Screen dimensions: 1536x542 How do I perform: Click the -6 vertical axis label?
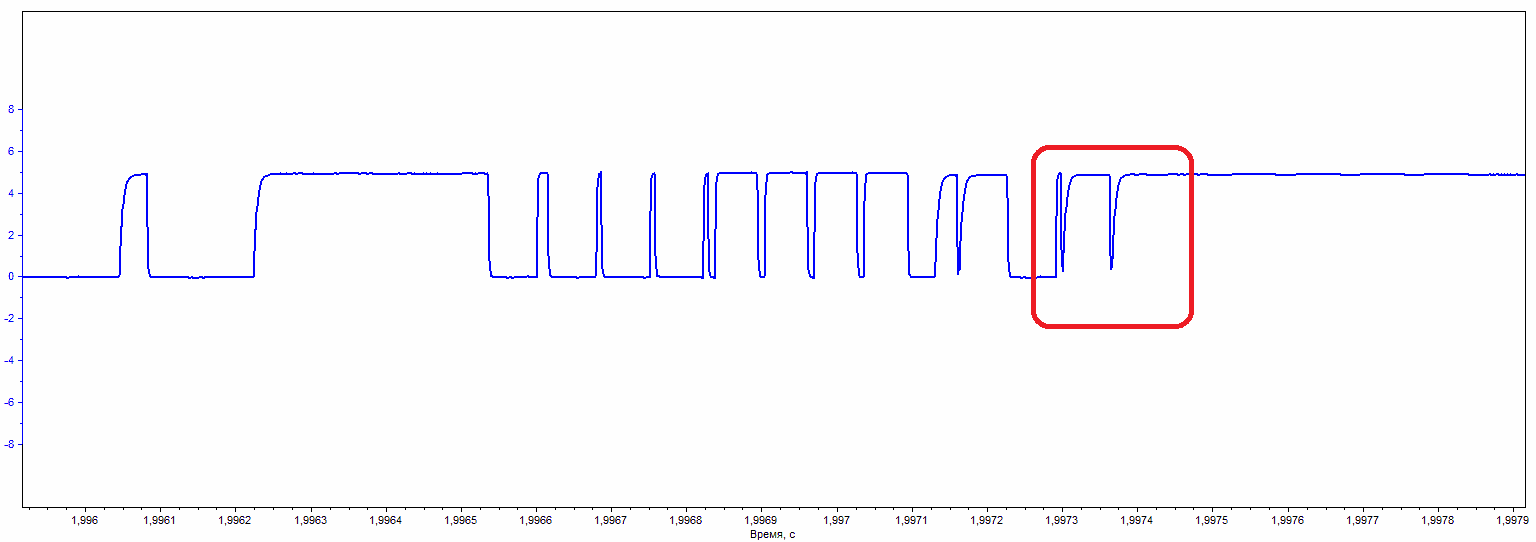[7, 403]
